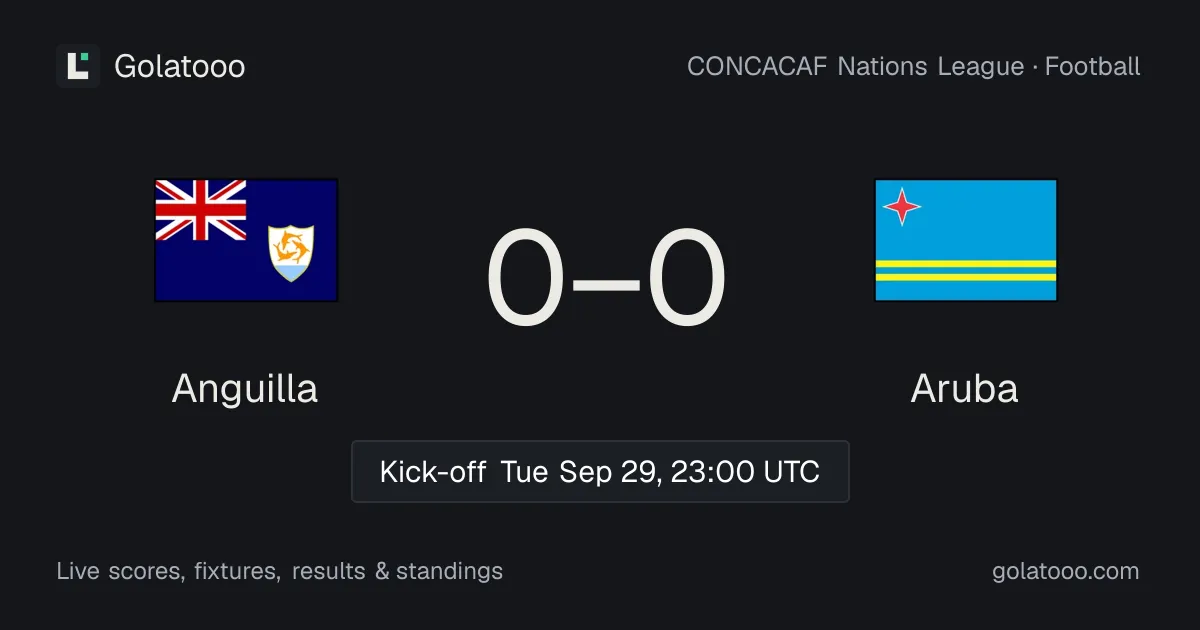The image size is (1200, 630).
Task: Select the Anguilla team name
Action: [245, 388]
